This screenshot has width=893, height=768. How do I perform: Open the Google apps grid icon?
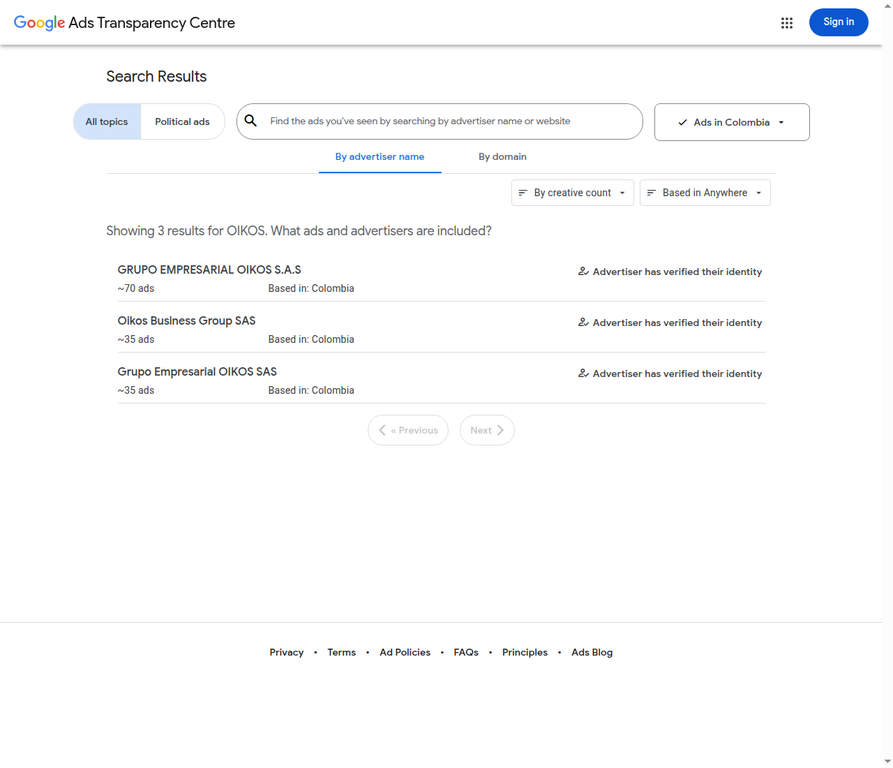787,23
